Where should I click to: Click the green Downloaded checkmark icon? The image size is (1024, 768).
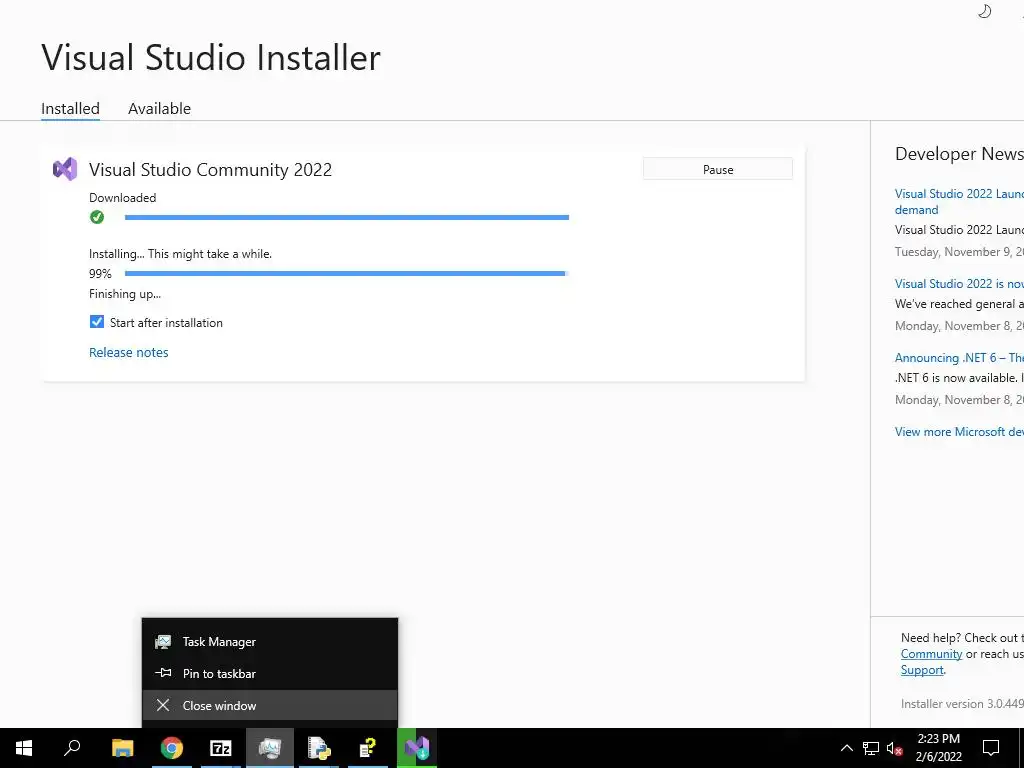[x=97, y=217]
